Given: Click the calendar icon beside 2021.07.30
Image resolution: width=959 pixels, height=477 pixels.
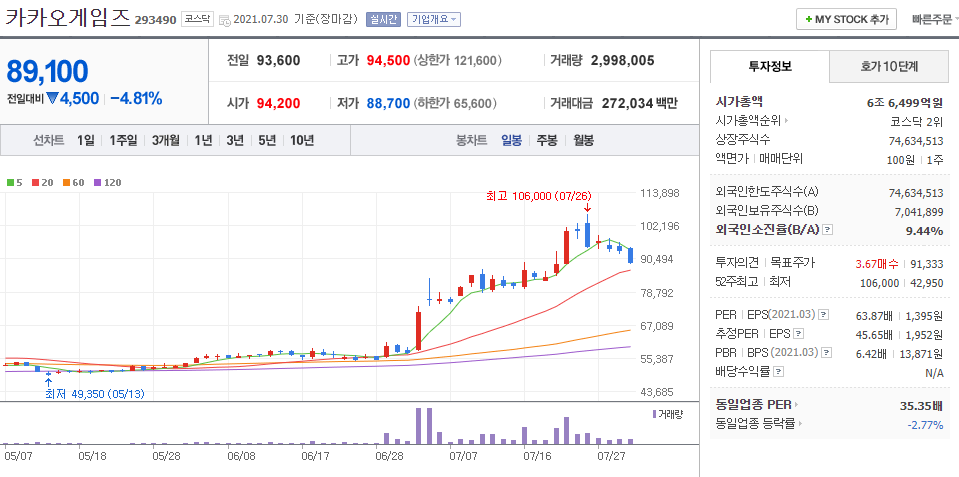Looking at the screenshot, I should pos(224,20).
